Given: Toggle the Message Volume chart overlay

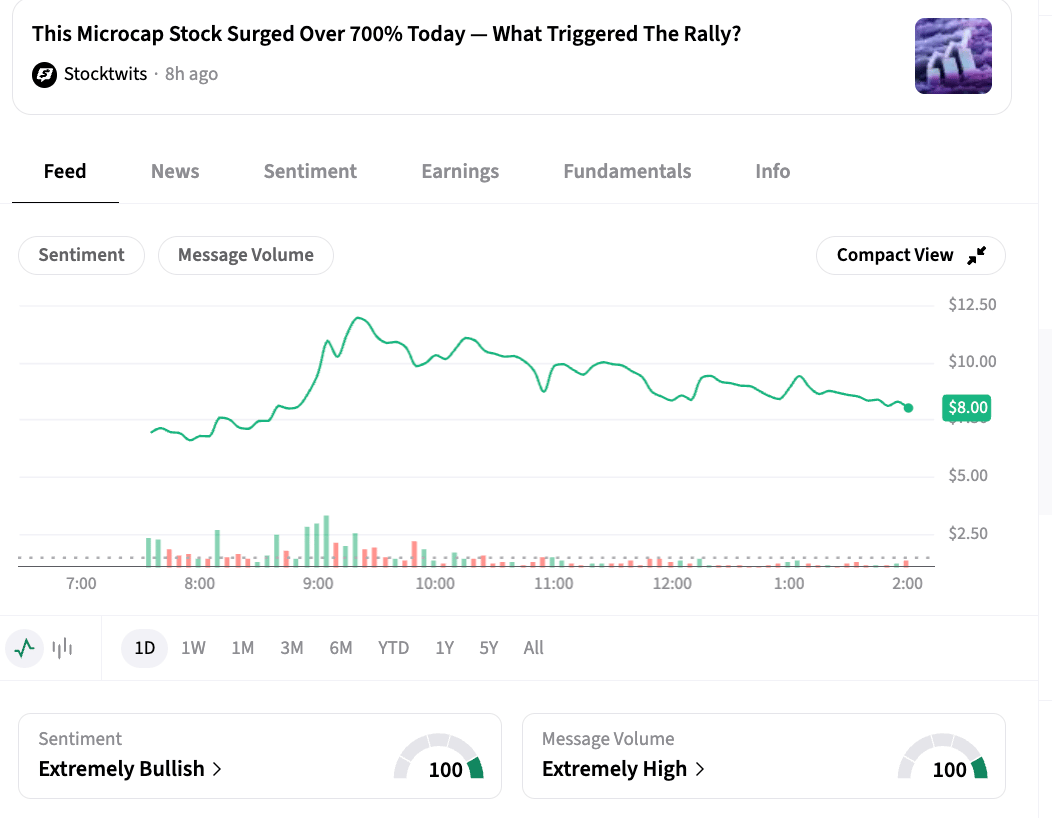Looking at the screenshot, I should 245,255.
